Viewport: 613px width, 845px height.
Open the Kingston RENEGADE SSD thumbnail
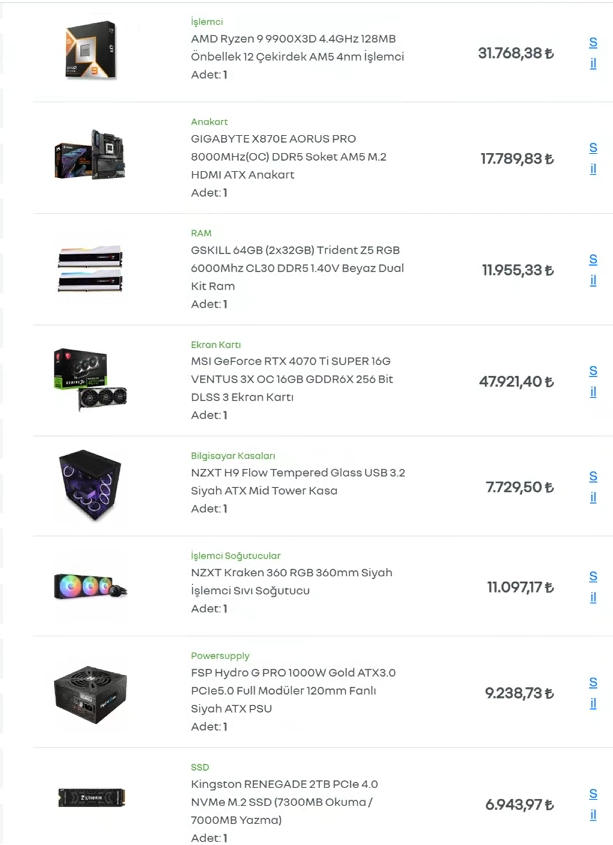click(x=90, y=798)
